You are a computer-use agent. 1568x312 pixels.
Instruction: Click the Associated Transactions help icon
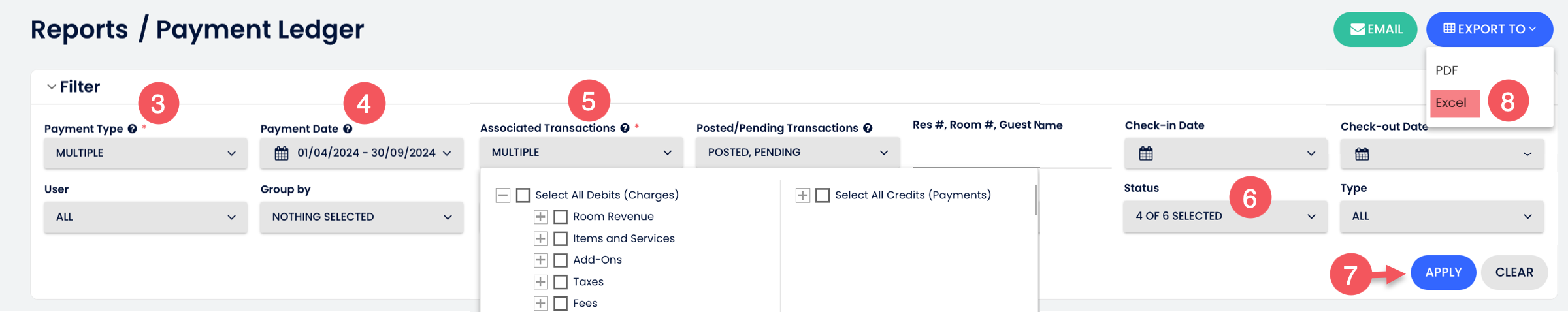[625, 128]
